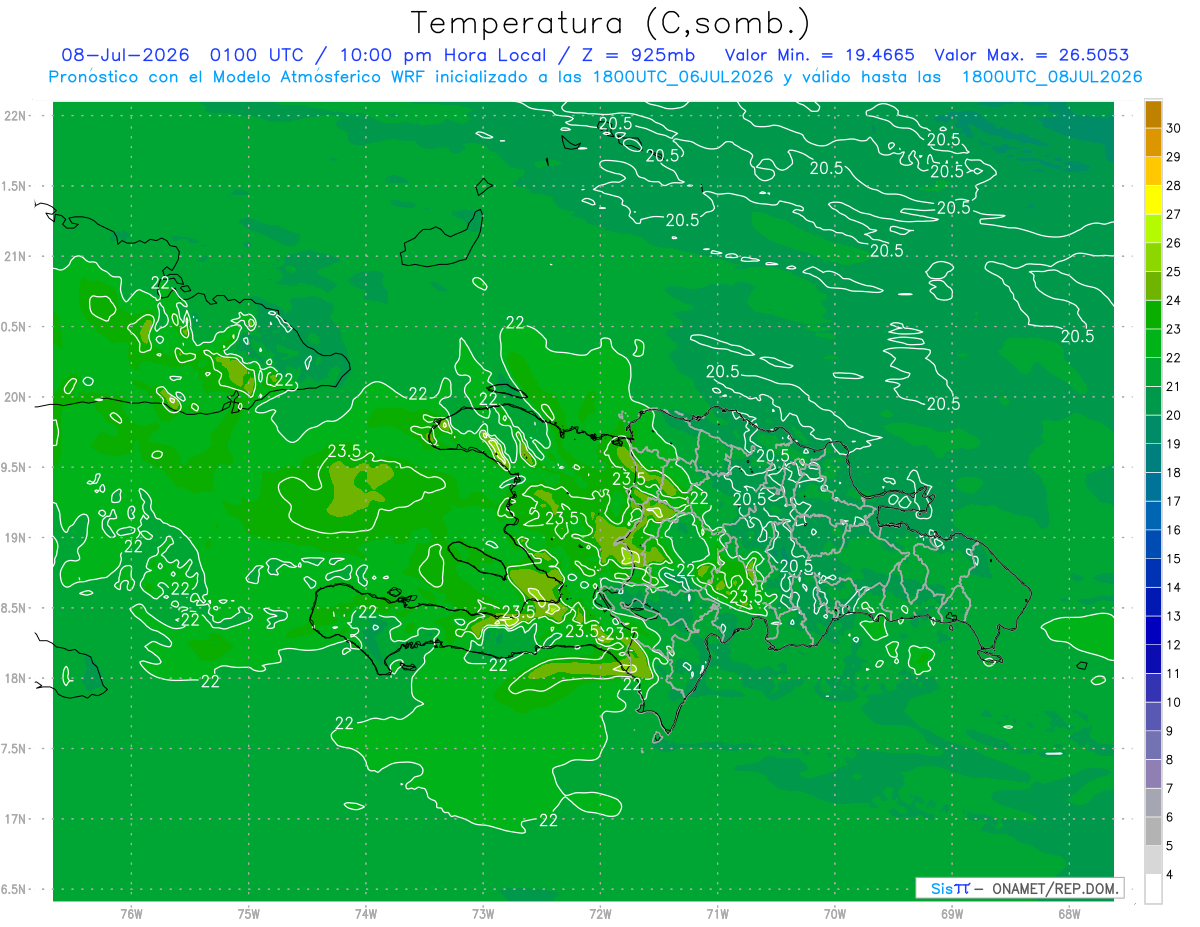Pick the yellow swatch between 27 and 28
1200x927 pixels.
[1153, 200]
